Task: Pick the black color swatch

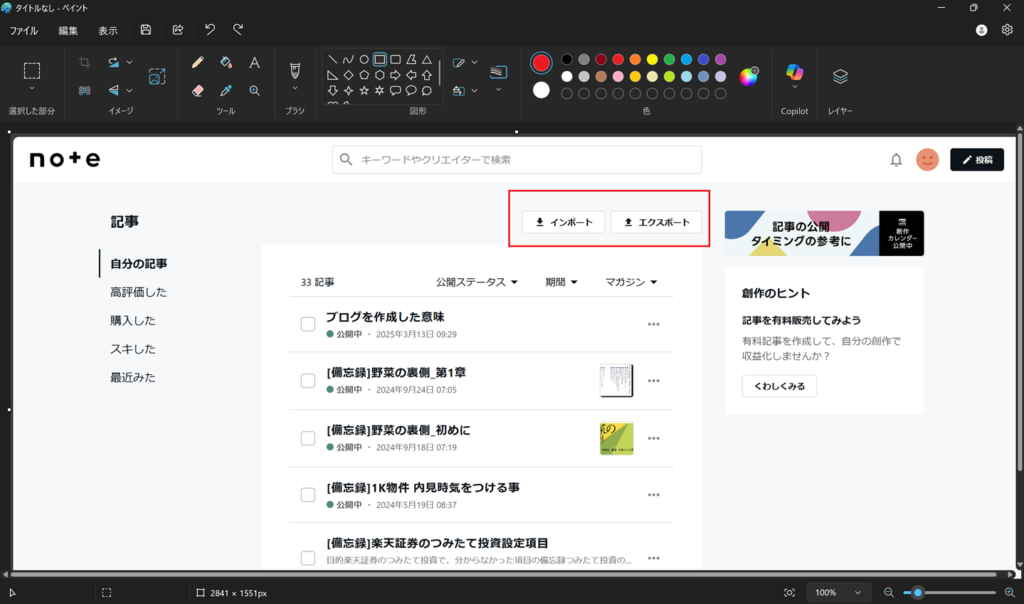Action: 567,59
